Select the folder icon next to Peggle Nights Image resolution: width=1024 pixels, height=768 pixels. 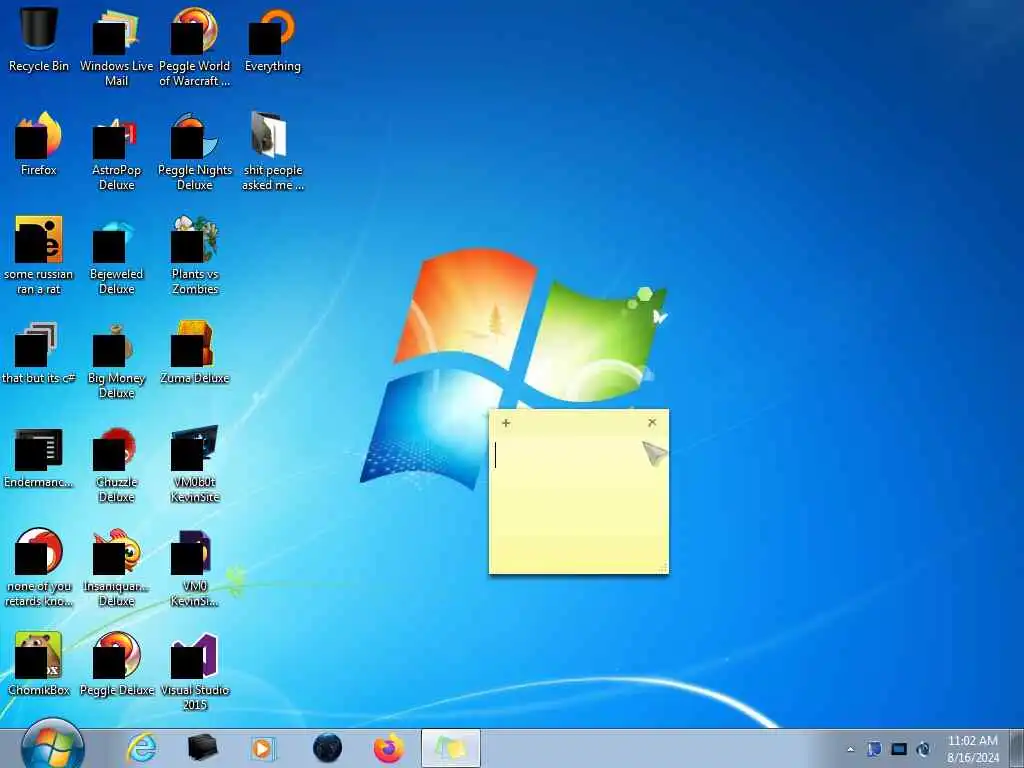pos(272,152)
